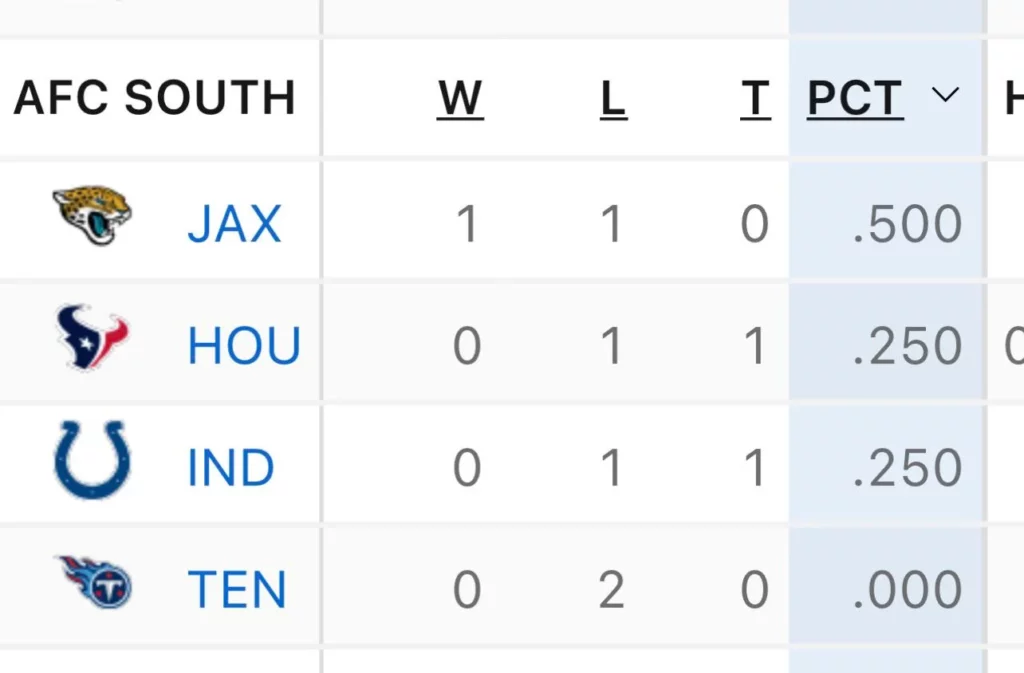Open the IND team link
Screen dimensions: 1024x673
[231, 467]
